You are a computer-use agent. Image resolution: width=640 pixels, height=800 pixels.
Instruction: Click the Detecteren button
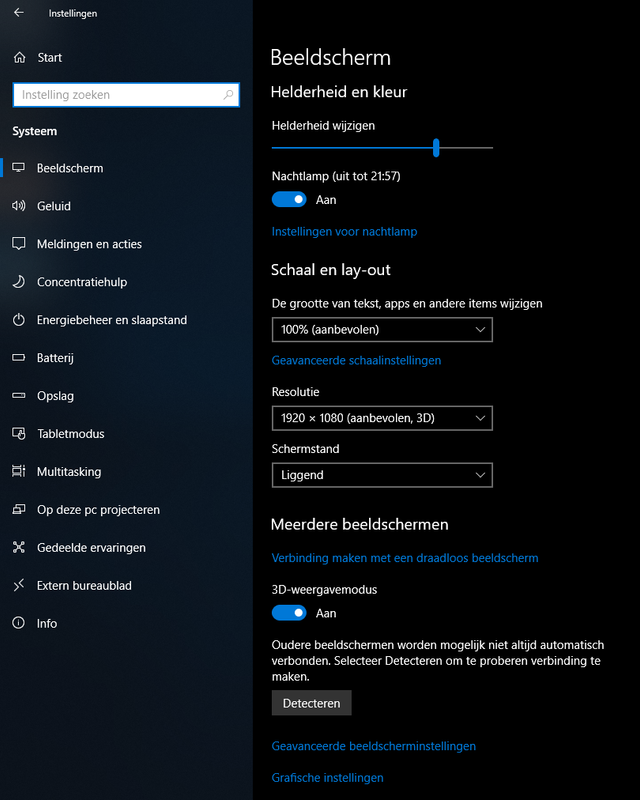click(x=311, y=703)
